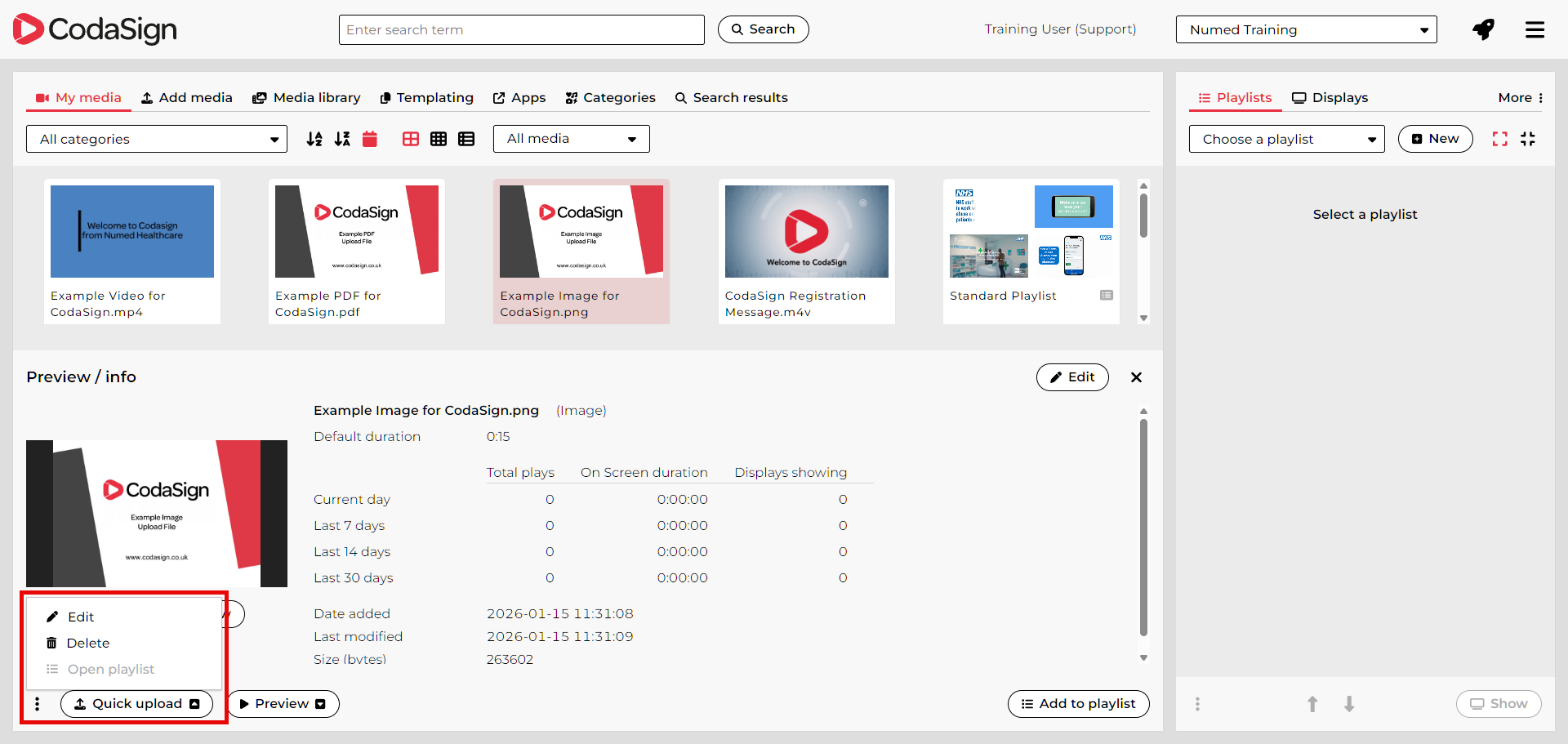1568x744 pixels.
Task: Sort media alphabetically ascending
Action: click(x=314, y=140)
